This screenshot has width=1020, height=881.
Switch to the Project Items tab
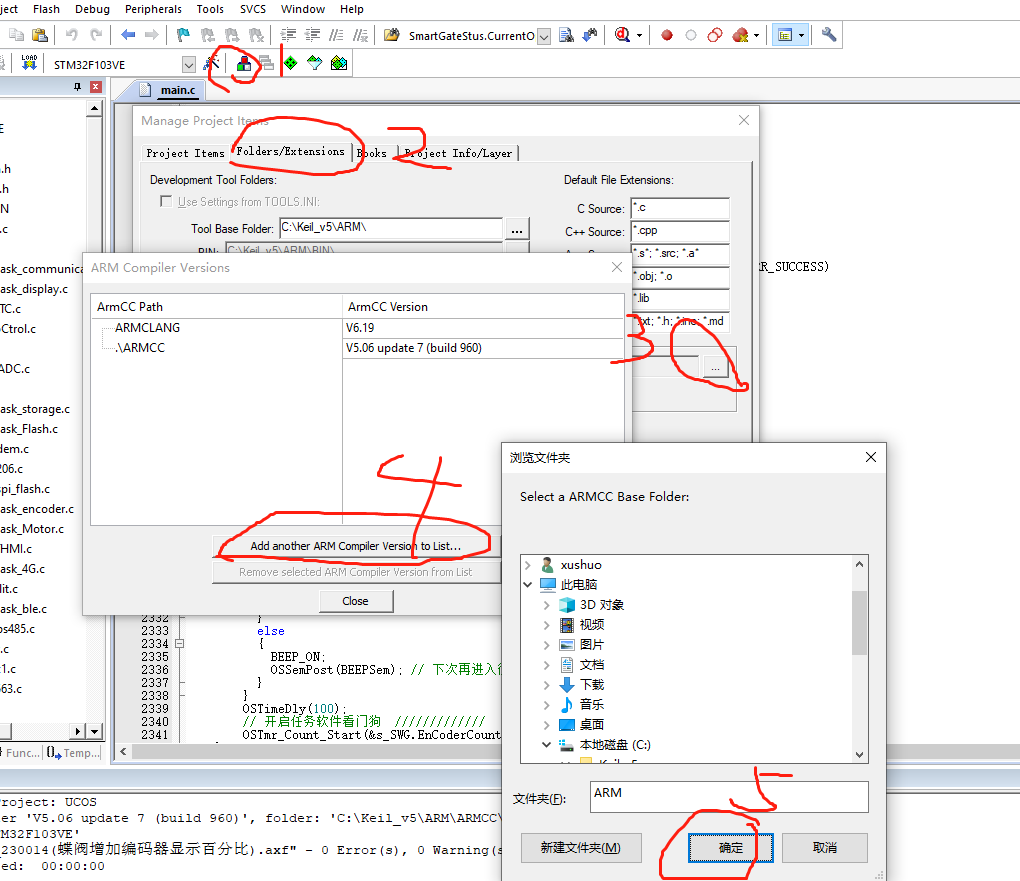pyautogui.click(x=185, y=153)
